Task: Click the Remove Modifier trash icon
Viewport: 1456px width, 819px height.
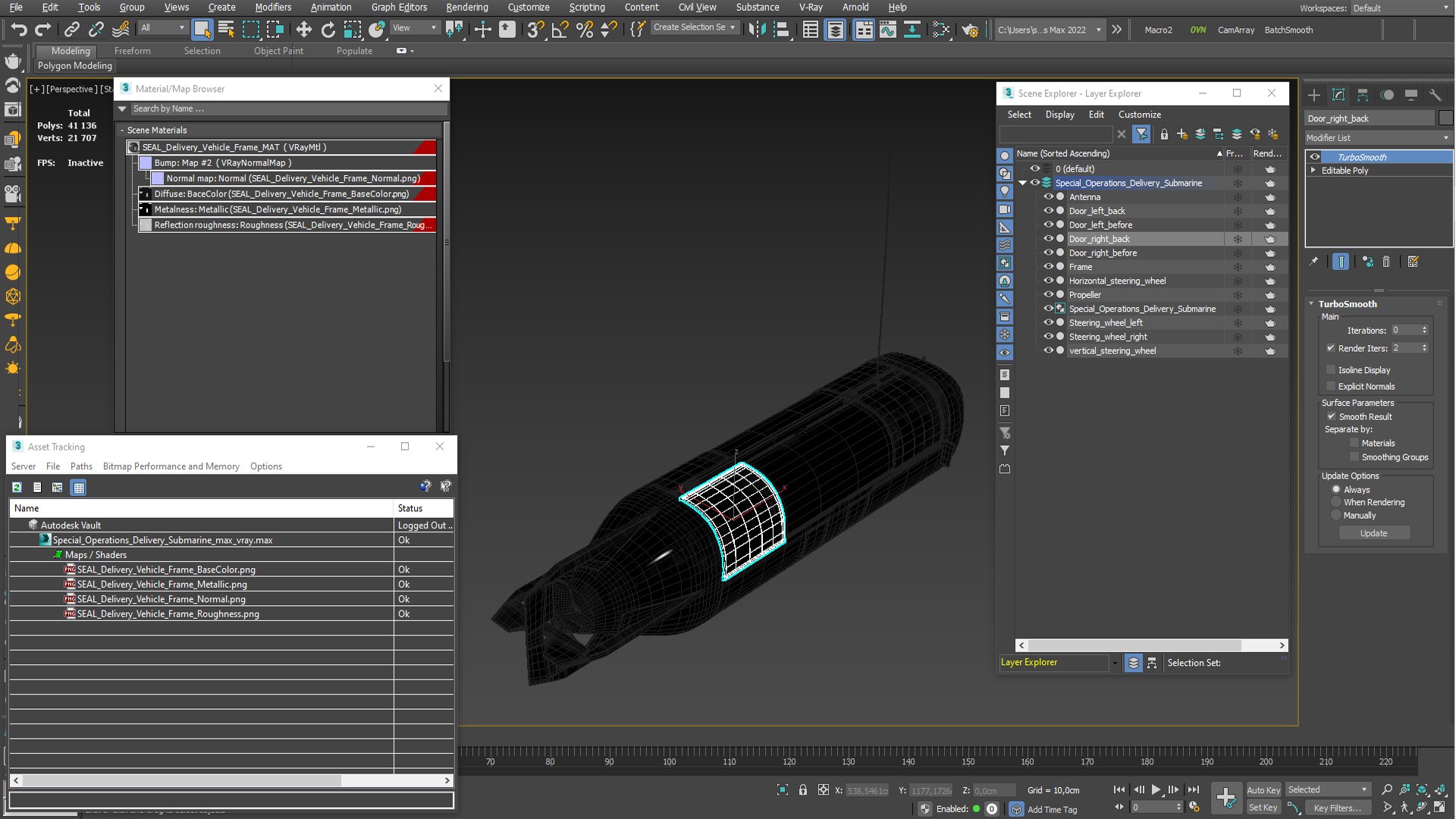Action: click(1386, 262)
